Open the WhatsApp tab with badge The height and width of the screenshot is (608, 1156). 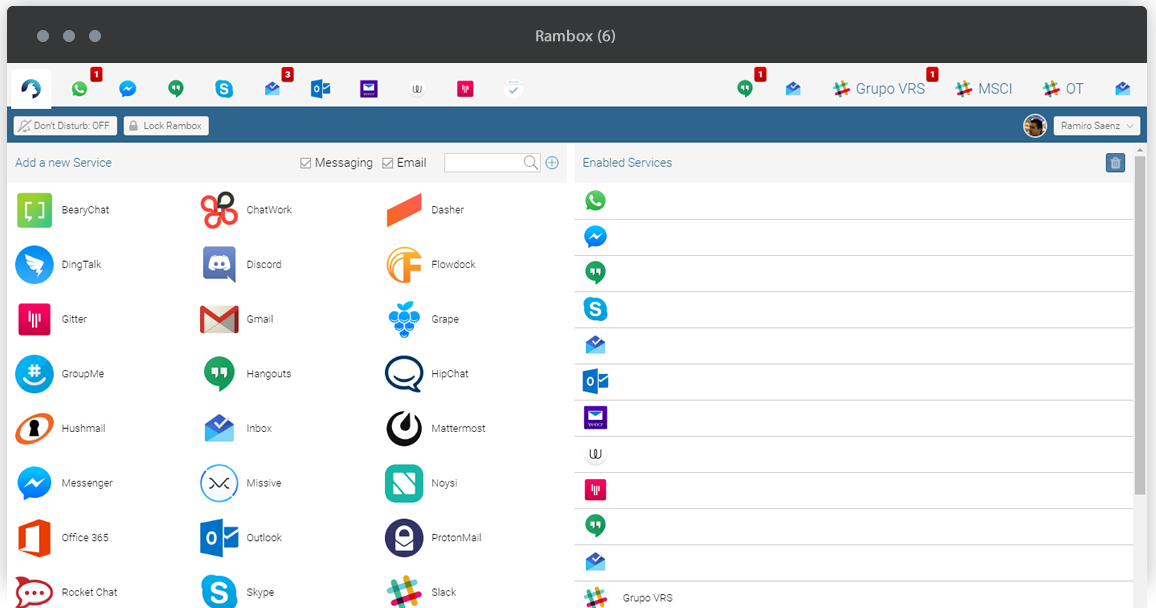(x=80, y=89)
